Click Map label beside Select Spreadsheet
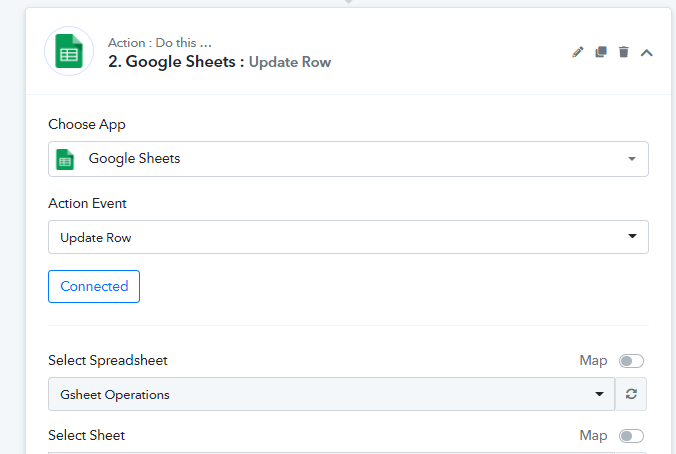This screenshot has width=676, height=454. [x=593, y=360]
